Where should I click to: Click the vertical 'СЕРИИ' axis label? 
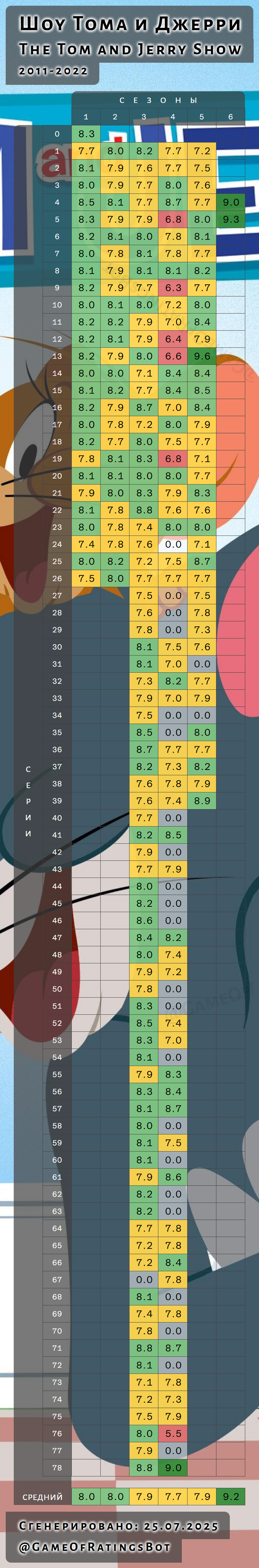[x=28, y=801]
